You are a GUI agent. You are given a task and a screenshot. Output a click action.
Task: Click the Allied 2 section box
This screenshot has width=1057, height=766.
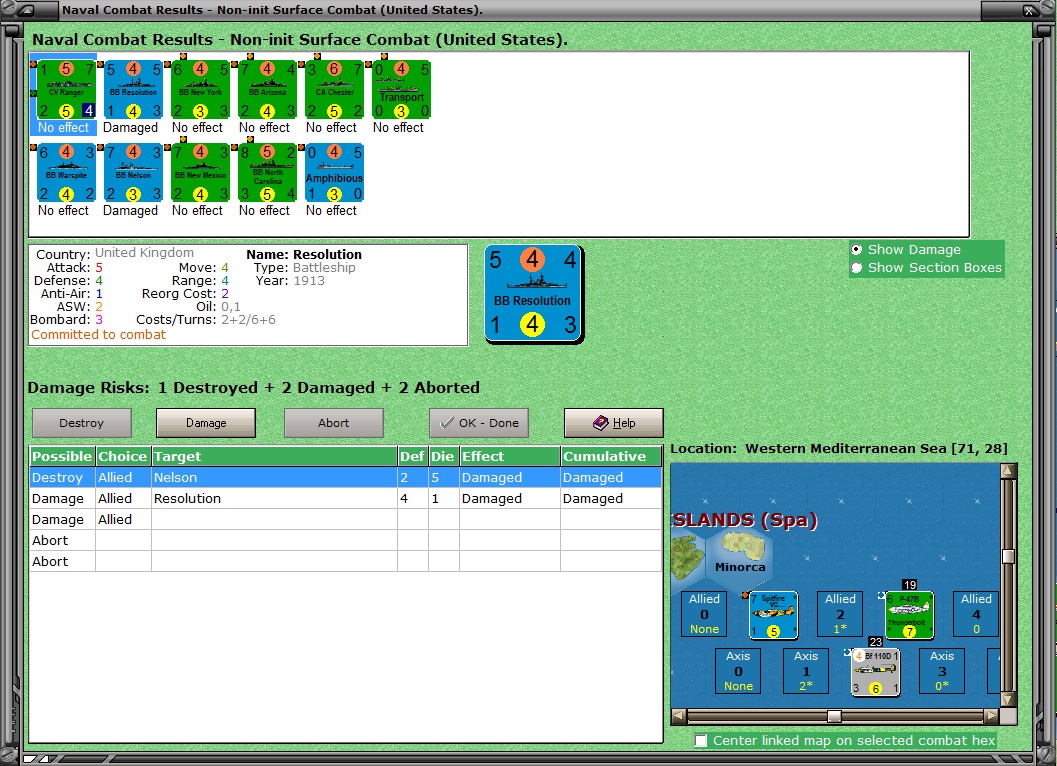point(840,614)
